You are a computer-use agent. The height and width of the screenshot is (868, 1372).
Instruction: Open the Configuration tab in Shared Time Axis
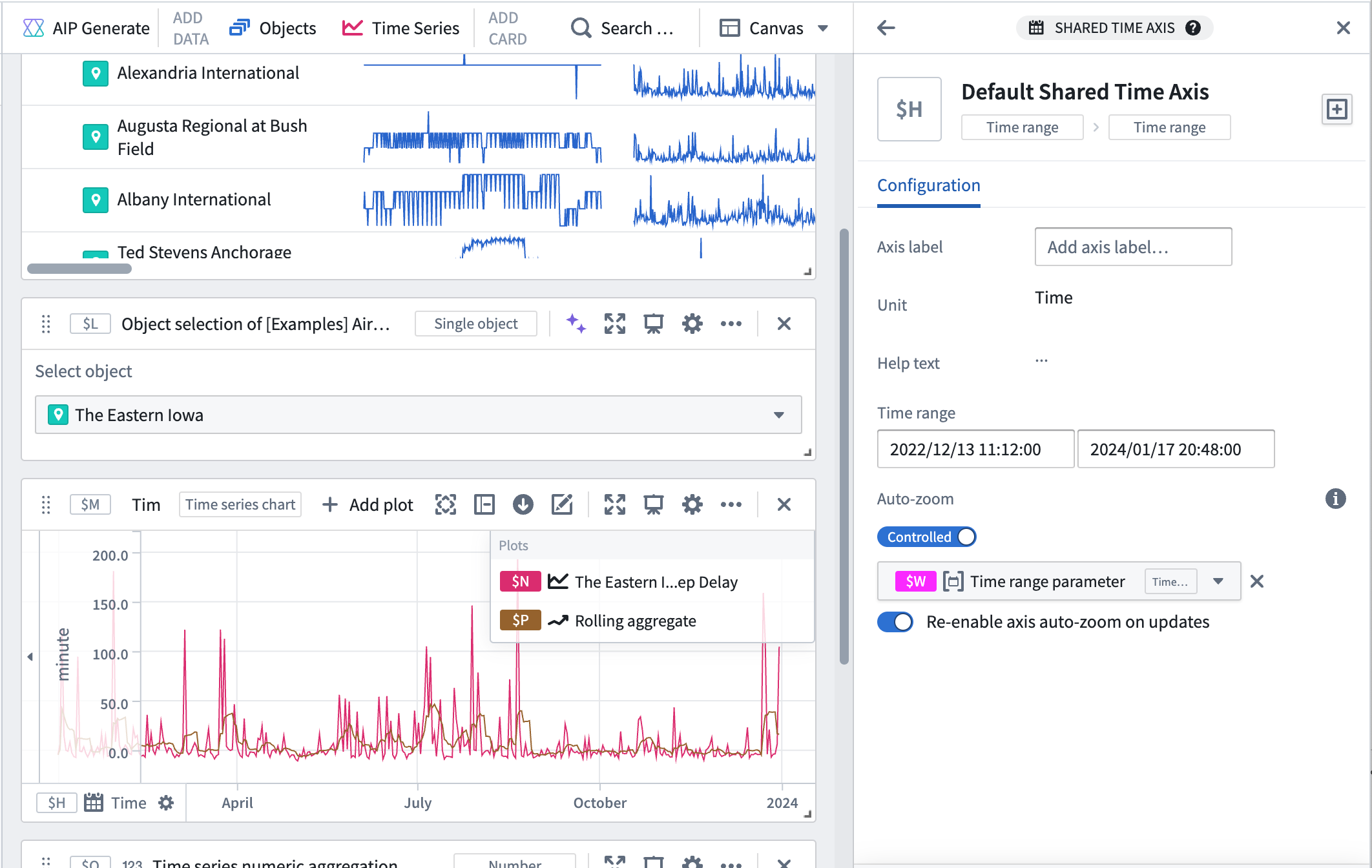tap(929, 185)
